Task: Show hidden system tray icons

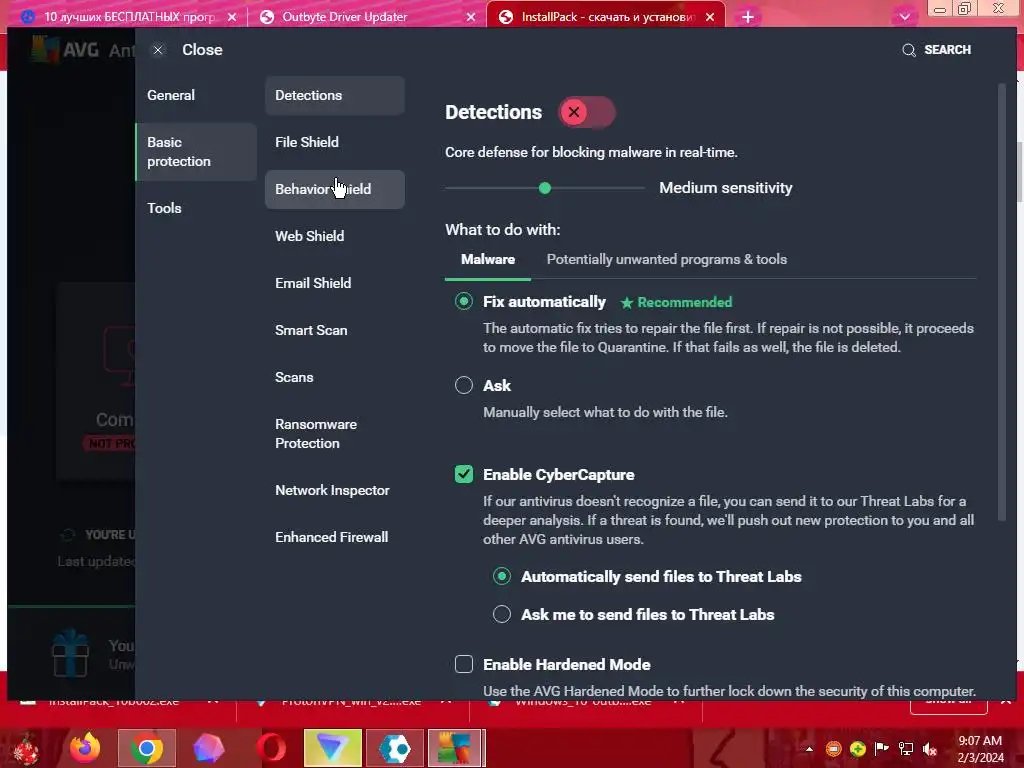Action: pyautogui.click(x=809, y=749)
